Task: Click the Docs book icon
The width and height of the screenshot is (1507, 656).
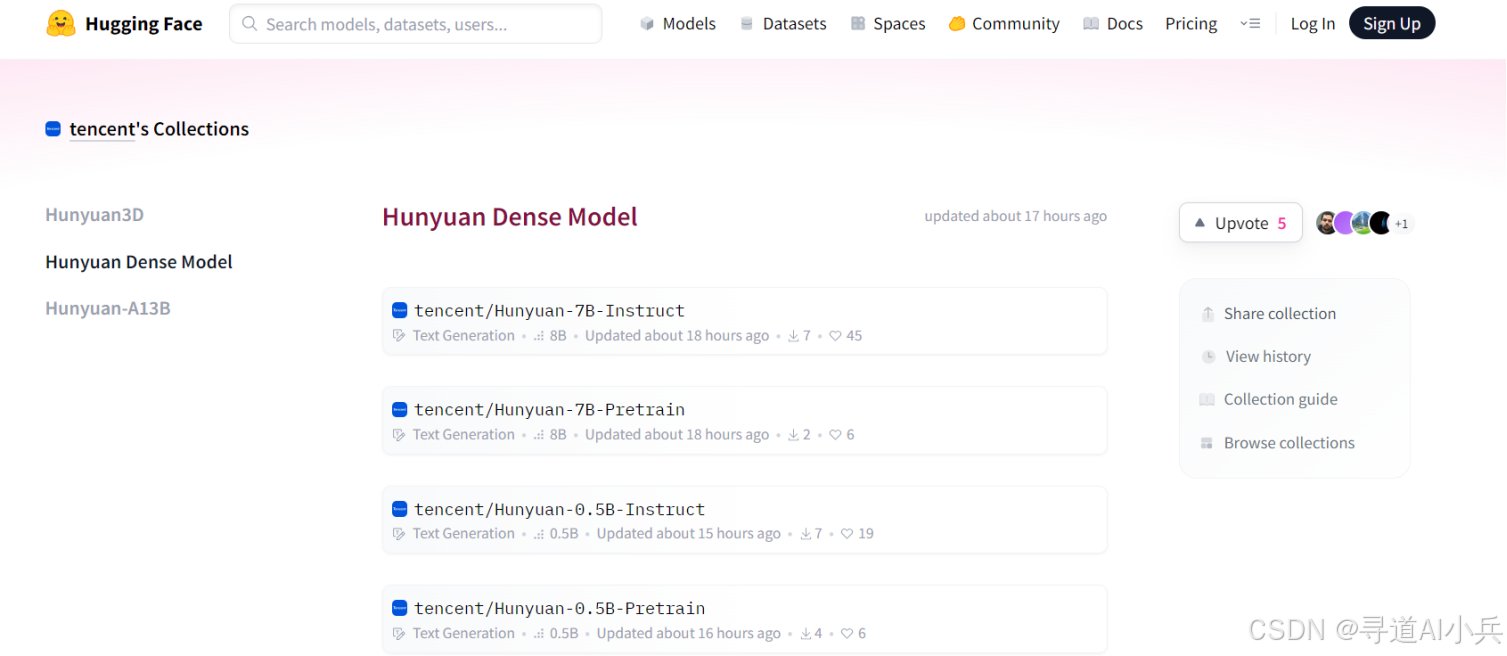Action: (x=1091, y=24)
